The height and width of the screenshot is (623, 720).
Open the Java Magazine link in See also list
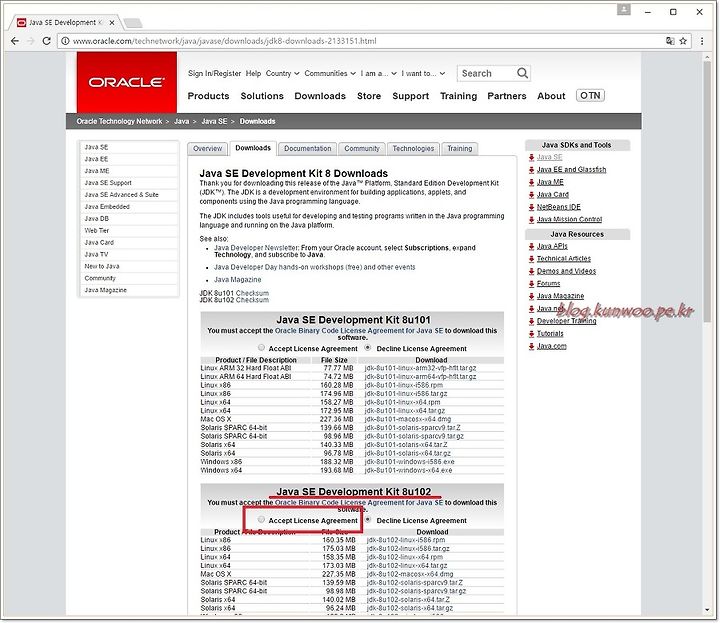coord(237,280)
